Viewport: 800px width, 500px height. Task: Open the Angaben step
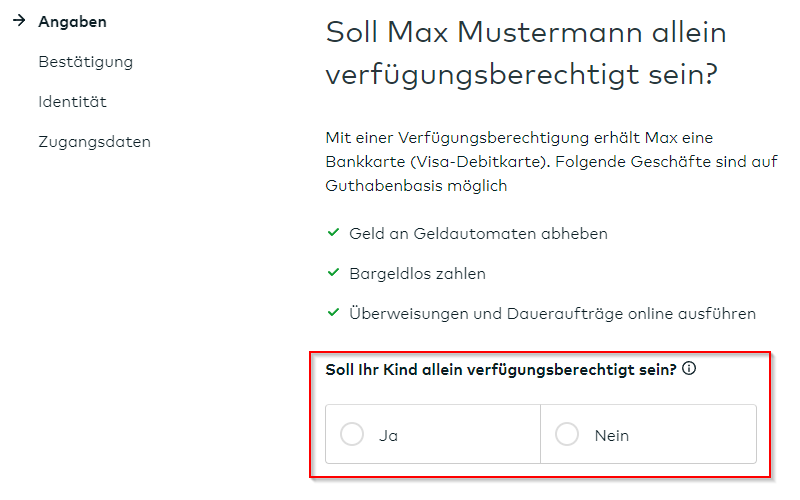tap(72, 22)
